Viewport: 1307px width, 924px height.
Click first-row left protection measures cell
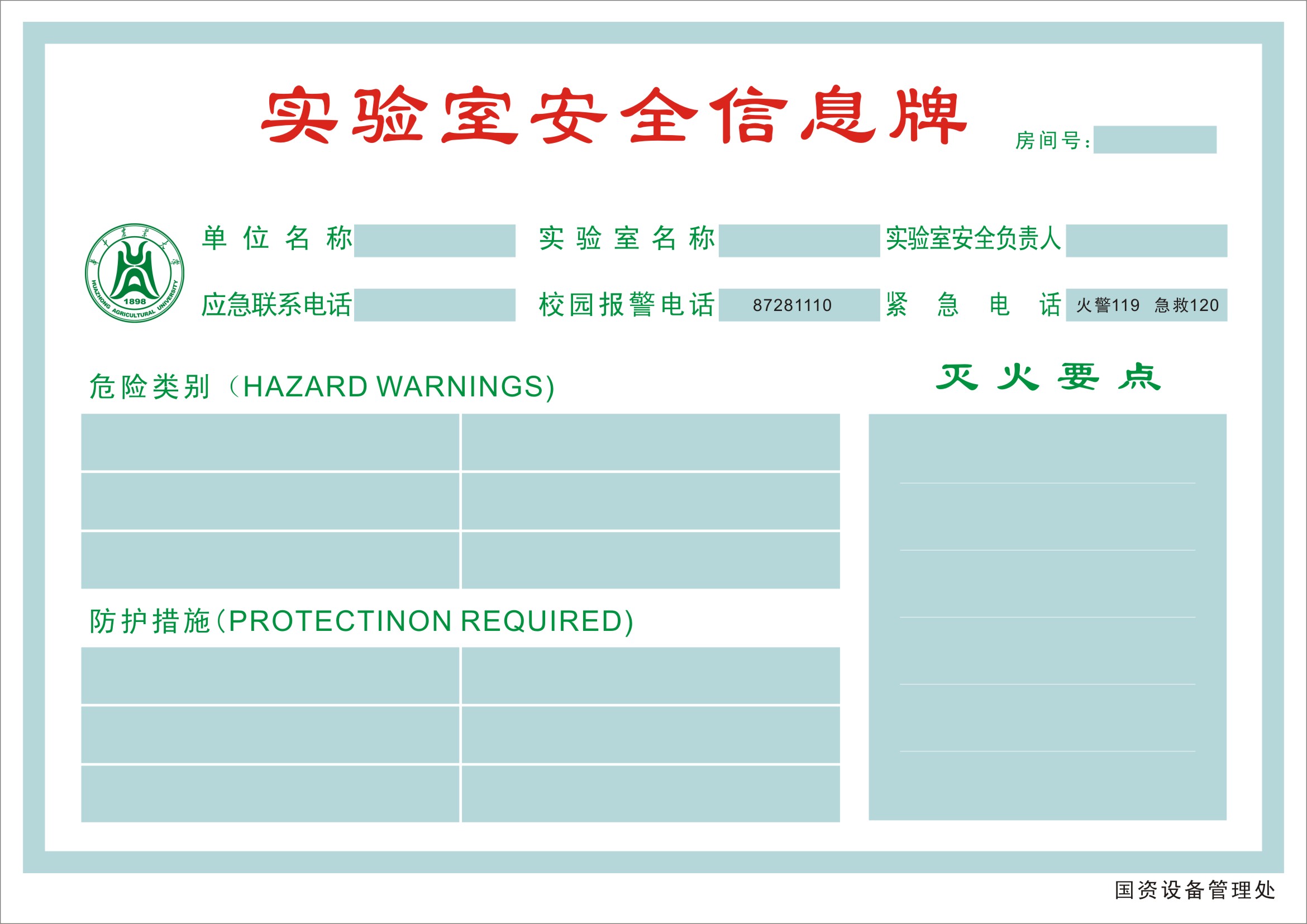coord(270,676)
